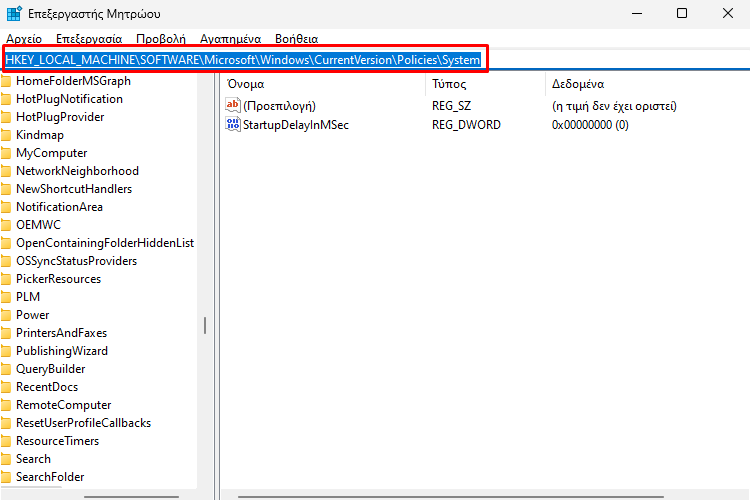Click the folder icon beside PickerResources

tap(6, 279)
